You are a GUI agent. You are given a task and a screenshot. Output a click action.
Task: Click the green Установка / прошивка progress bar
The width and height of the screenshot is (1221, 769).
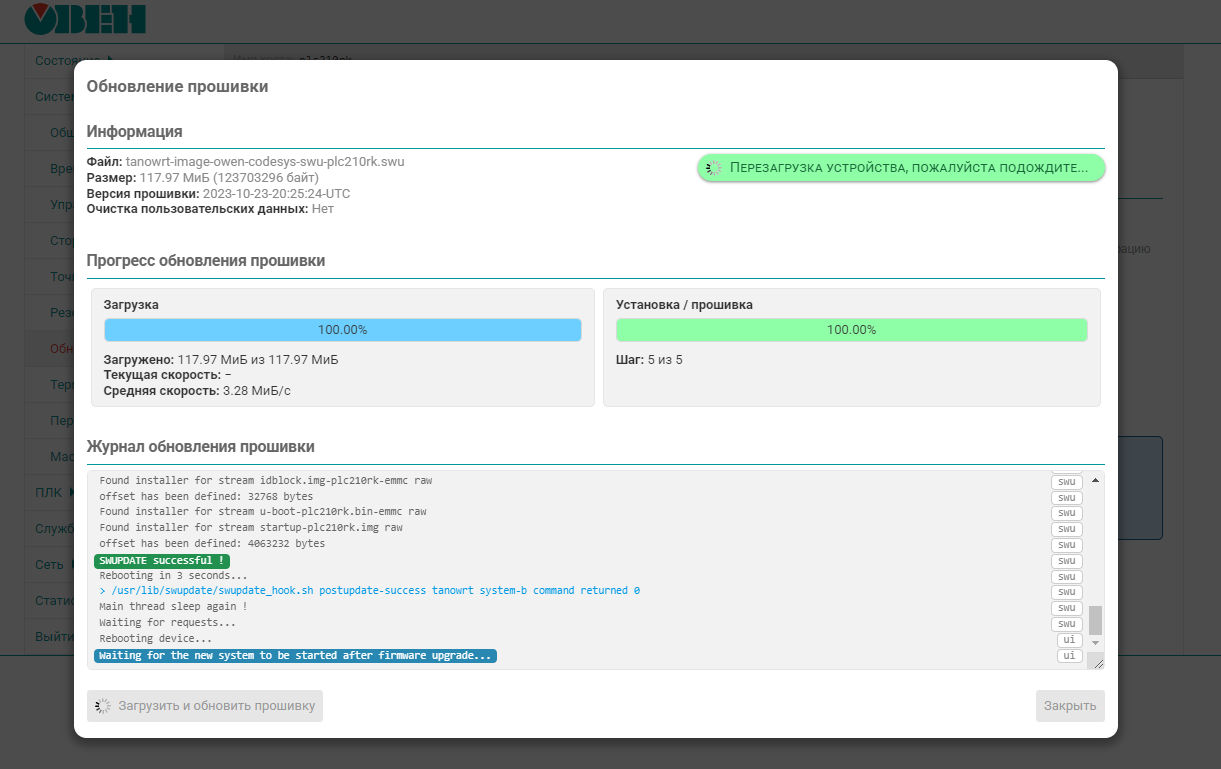(851, 330)
